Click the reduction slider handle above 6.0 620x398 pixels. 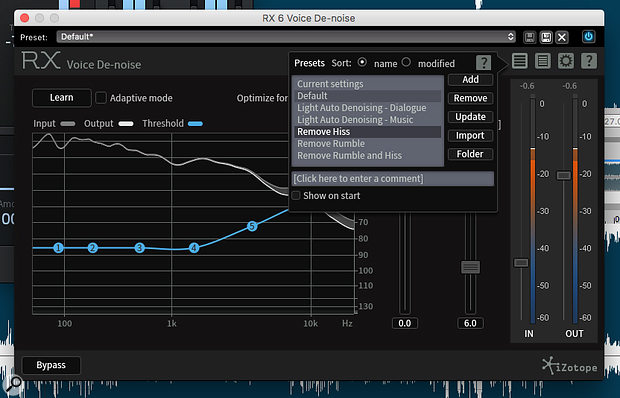[471, 267]
